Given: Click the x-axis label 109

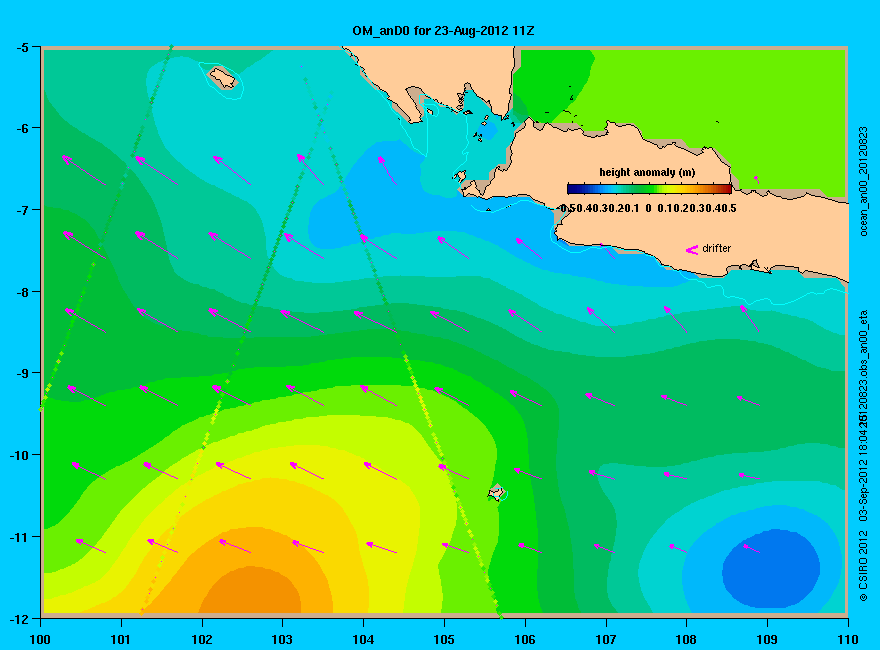Looking at the screenshot, I should tap(767, 639).
